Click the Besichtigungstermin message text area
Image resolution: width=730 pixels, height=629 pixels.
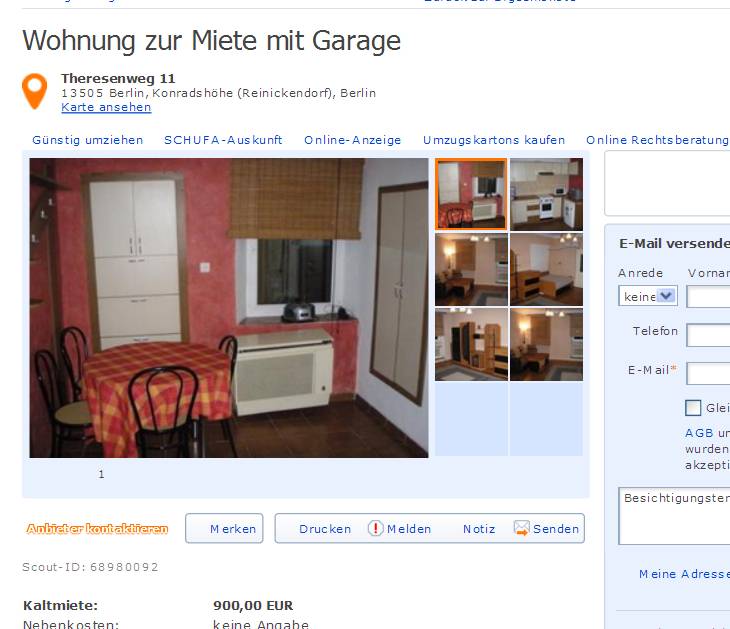(x=674, y=516)
